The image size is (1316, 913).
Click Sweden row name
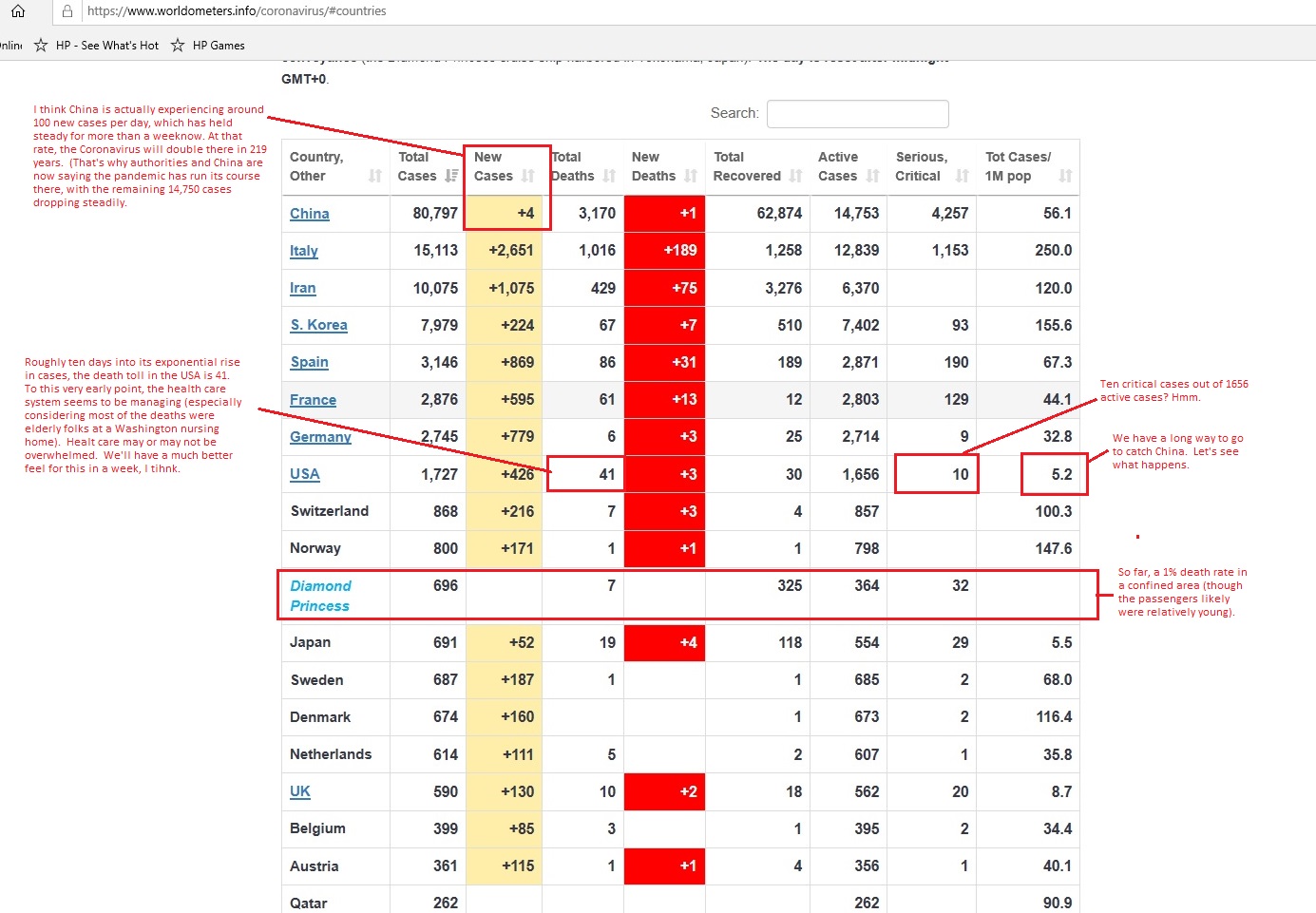tap(317, 680)
